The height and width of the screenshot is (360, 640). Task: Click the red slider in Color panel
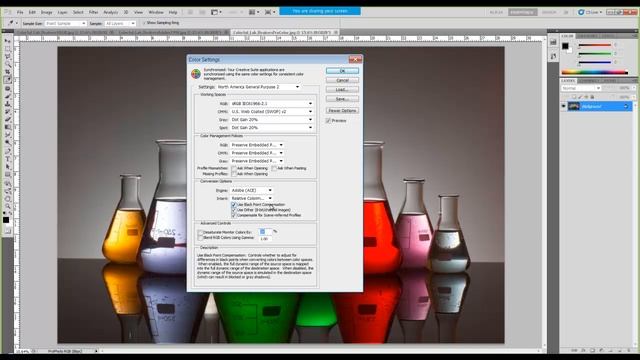pos(595,45)
